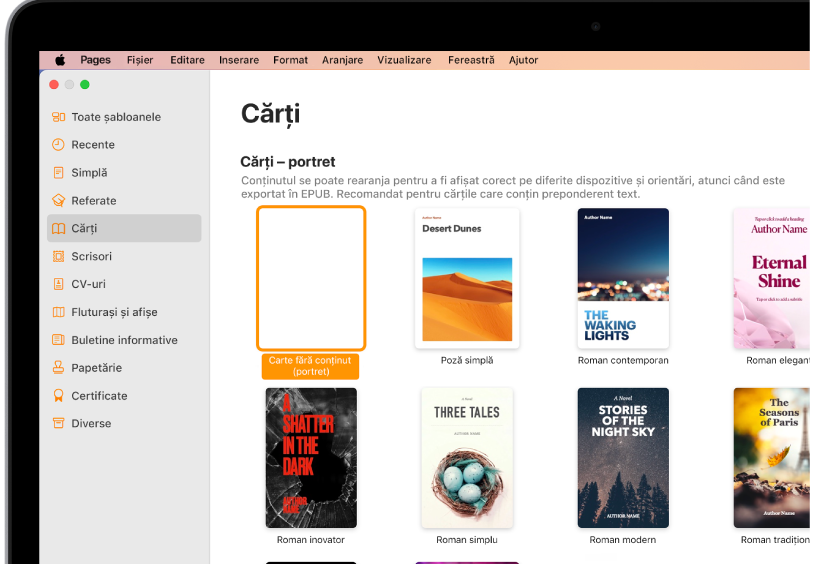Open the Aranjare menu
This screenshot has height=564, width=814.
(342, 60)
